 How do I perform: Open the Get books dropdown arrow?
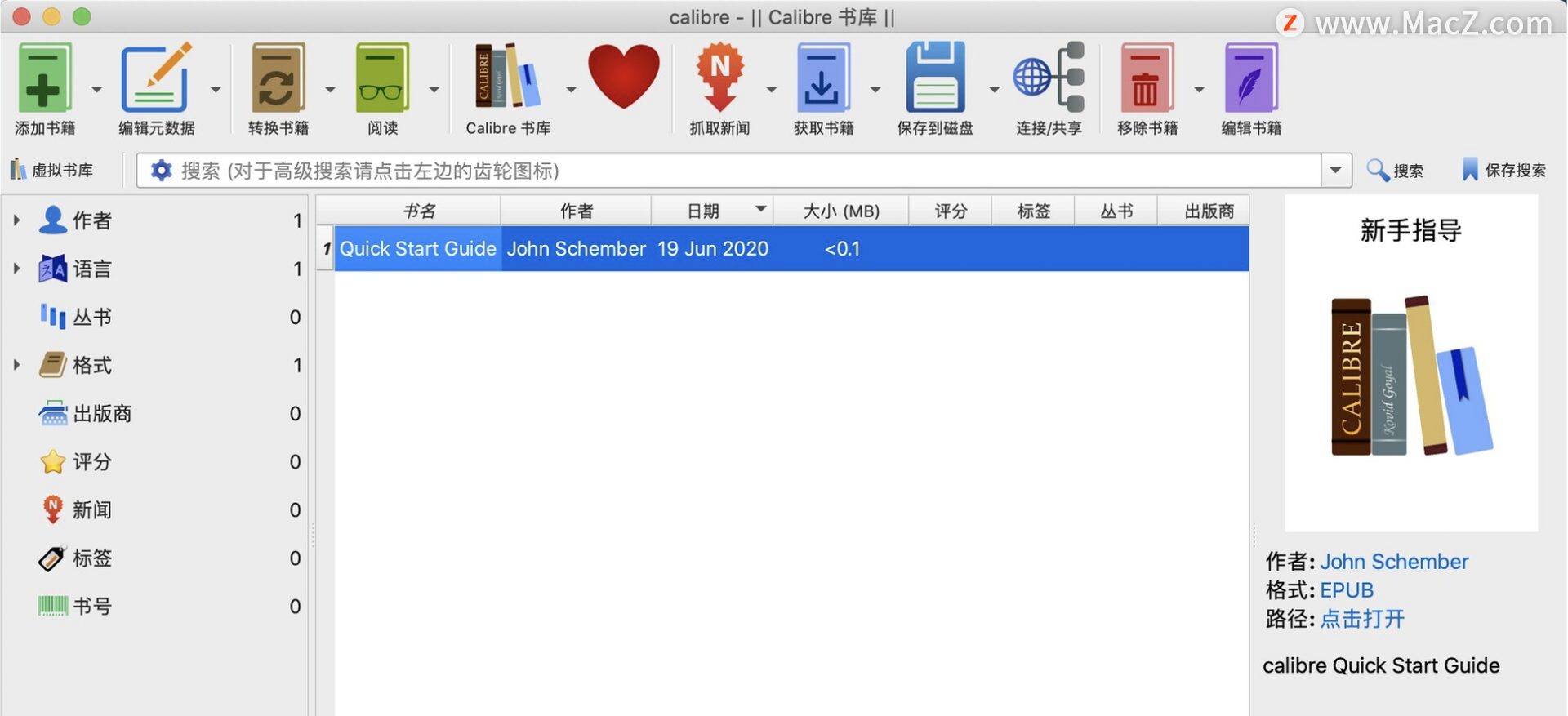875,89
